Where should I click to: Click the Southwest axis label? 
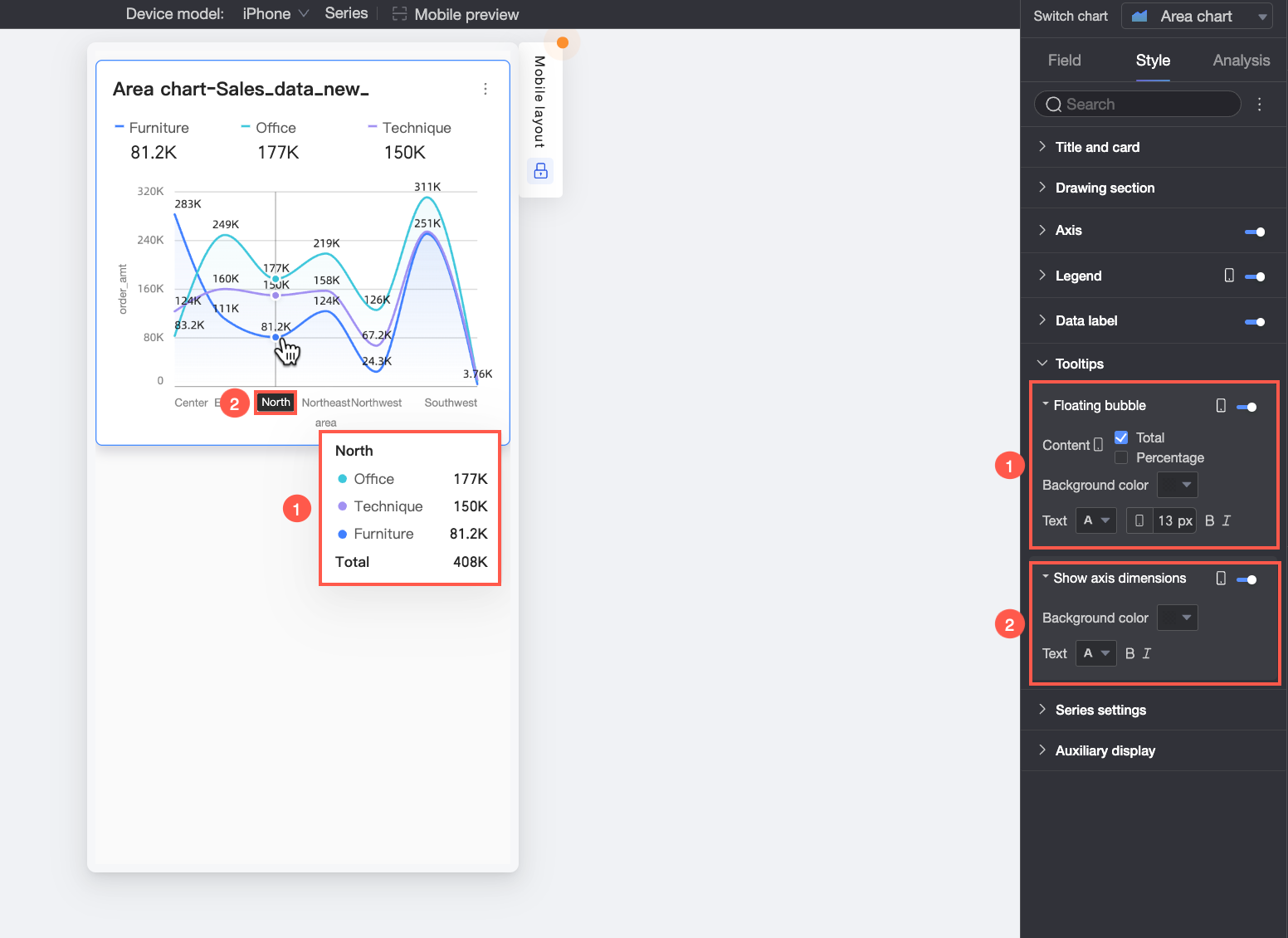click(x=451, y=403)
